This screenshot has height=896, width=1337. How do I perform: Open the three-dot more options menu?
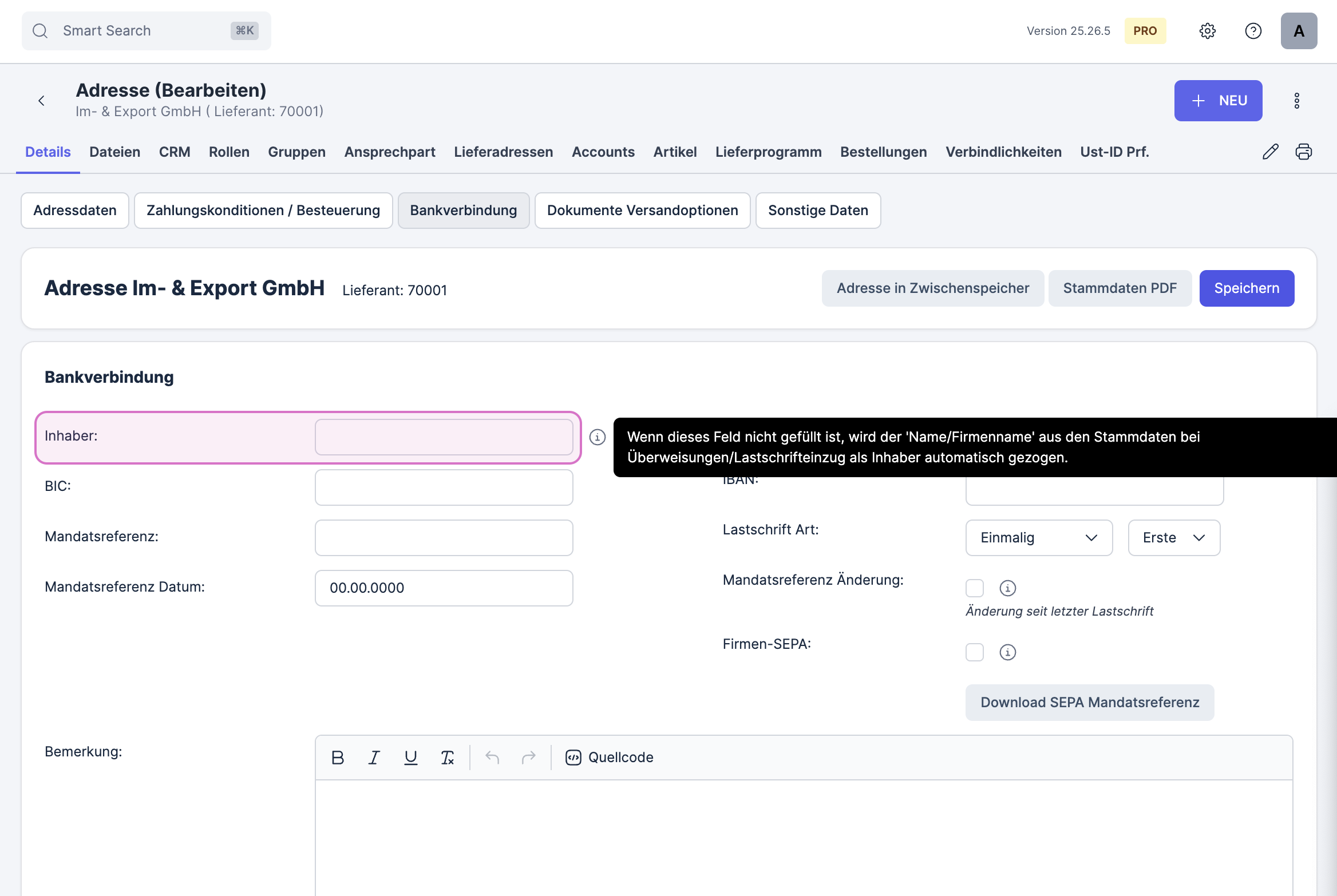(1296, 101)
